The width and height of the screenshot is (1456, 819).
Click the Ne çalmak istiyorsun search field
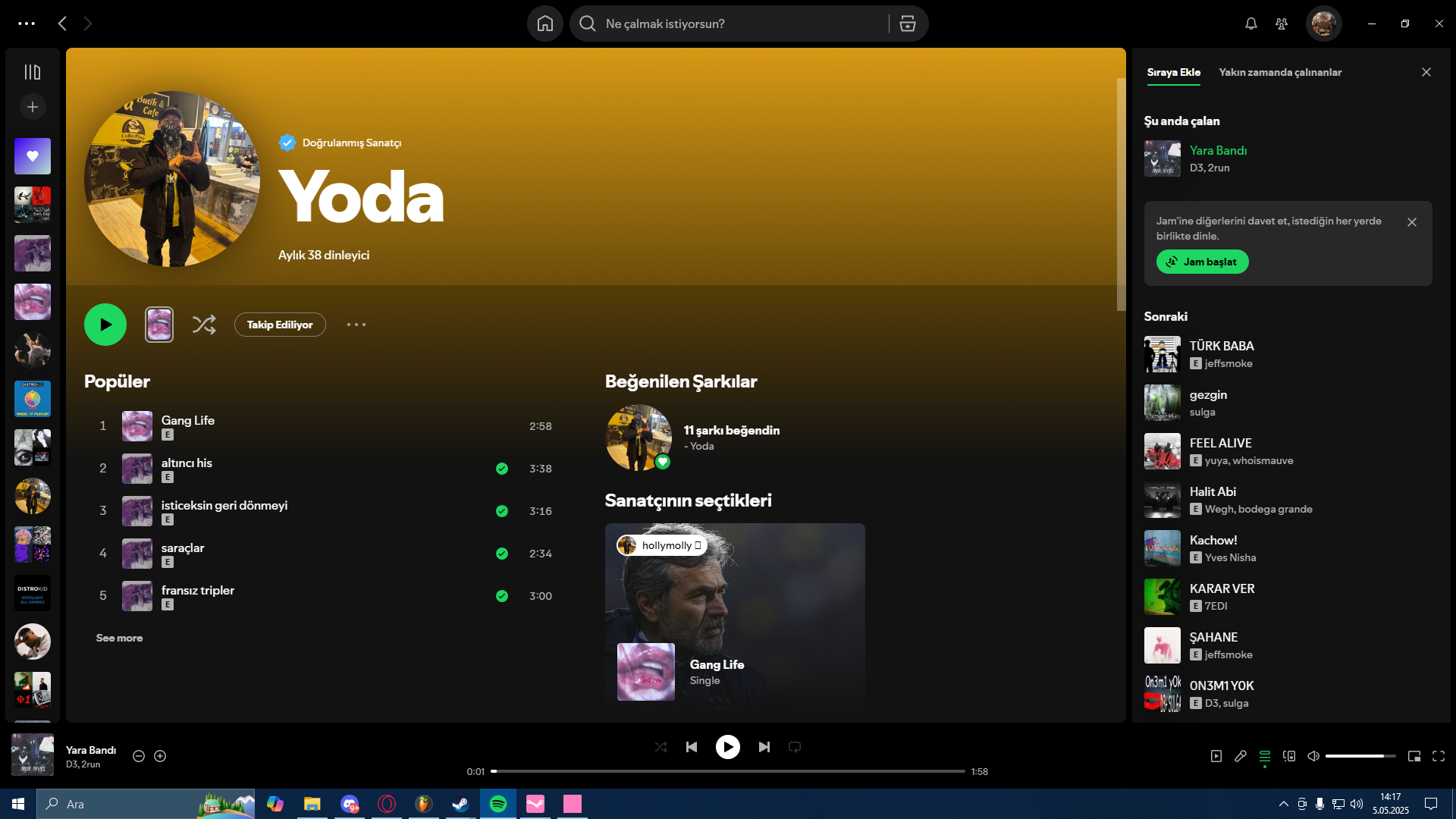click(x=728, y=24)
